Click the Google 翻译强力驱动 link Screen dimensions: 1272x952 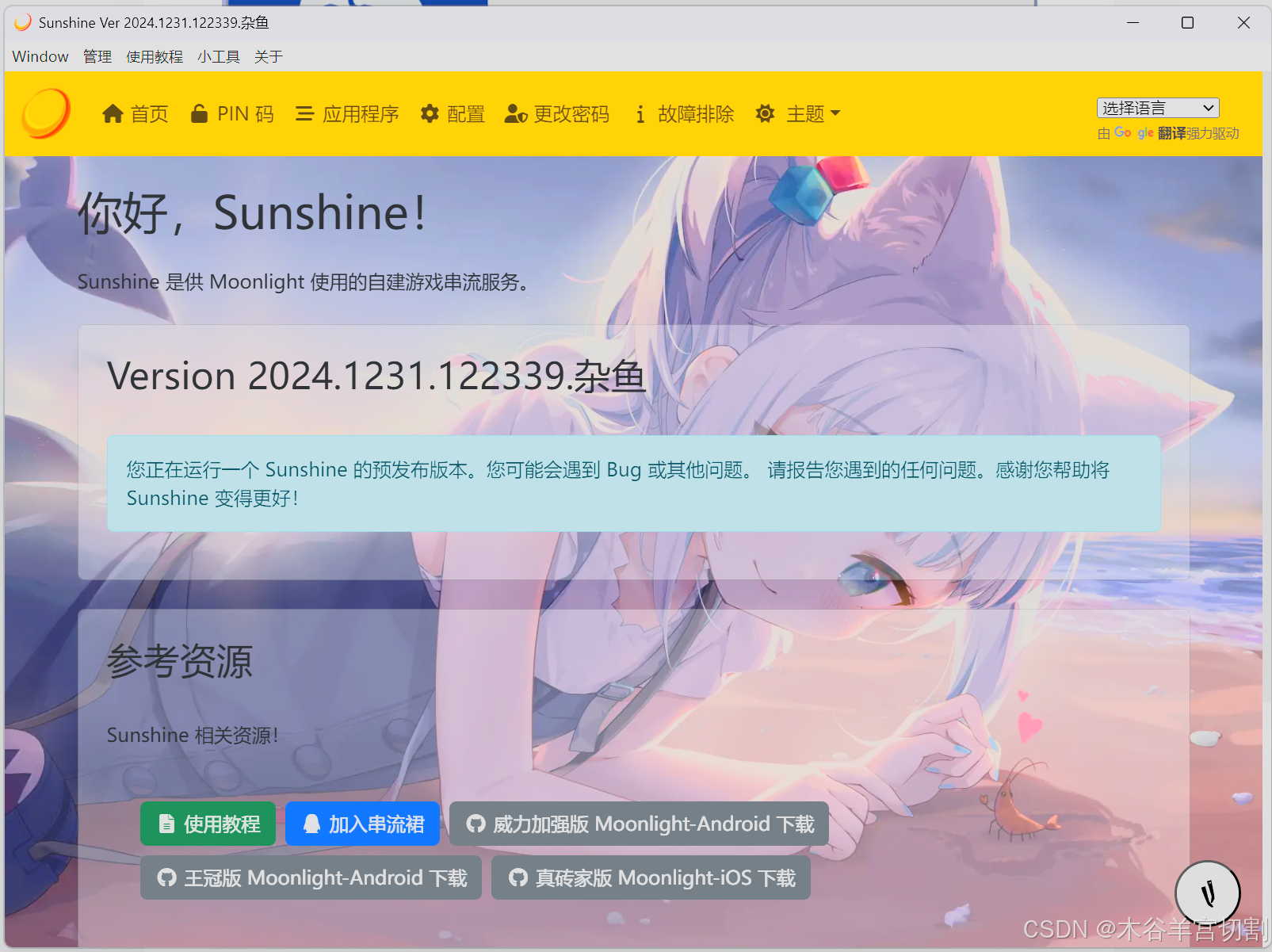[1168, 133]
